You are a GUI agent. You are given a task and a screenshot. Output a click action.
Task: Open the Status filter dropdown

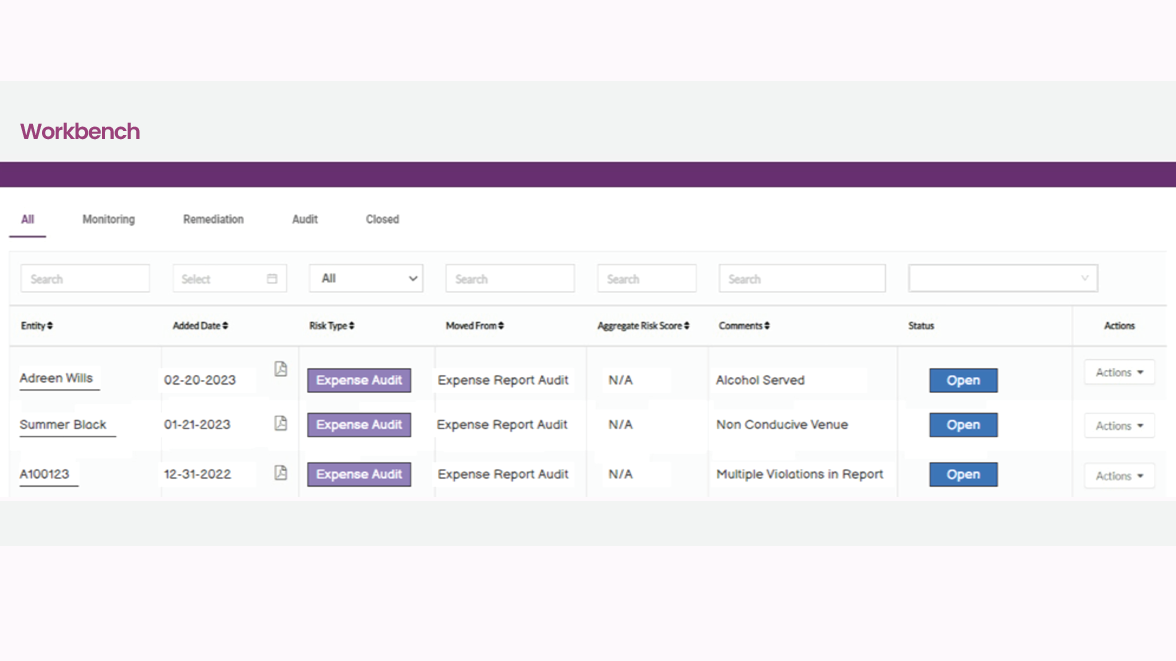[x=1002, y=279]
